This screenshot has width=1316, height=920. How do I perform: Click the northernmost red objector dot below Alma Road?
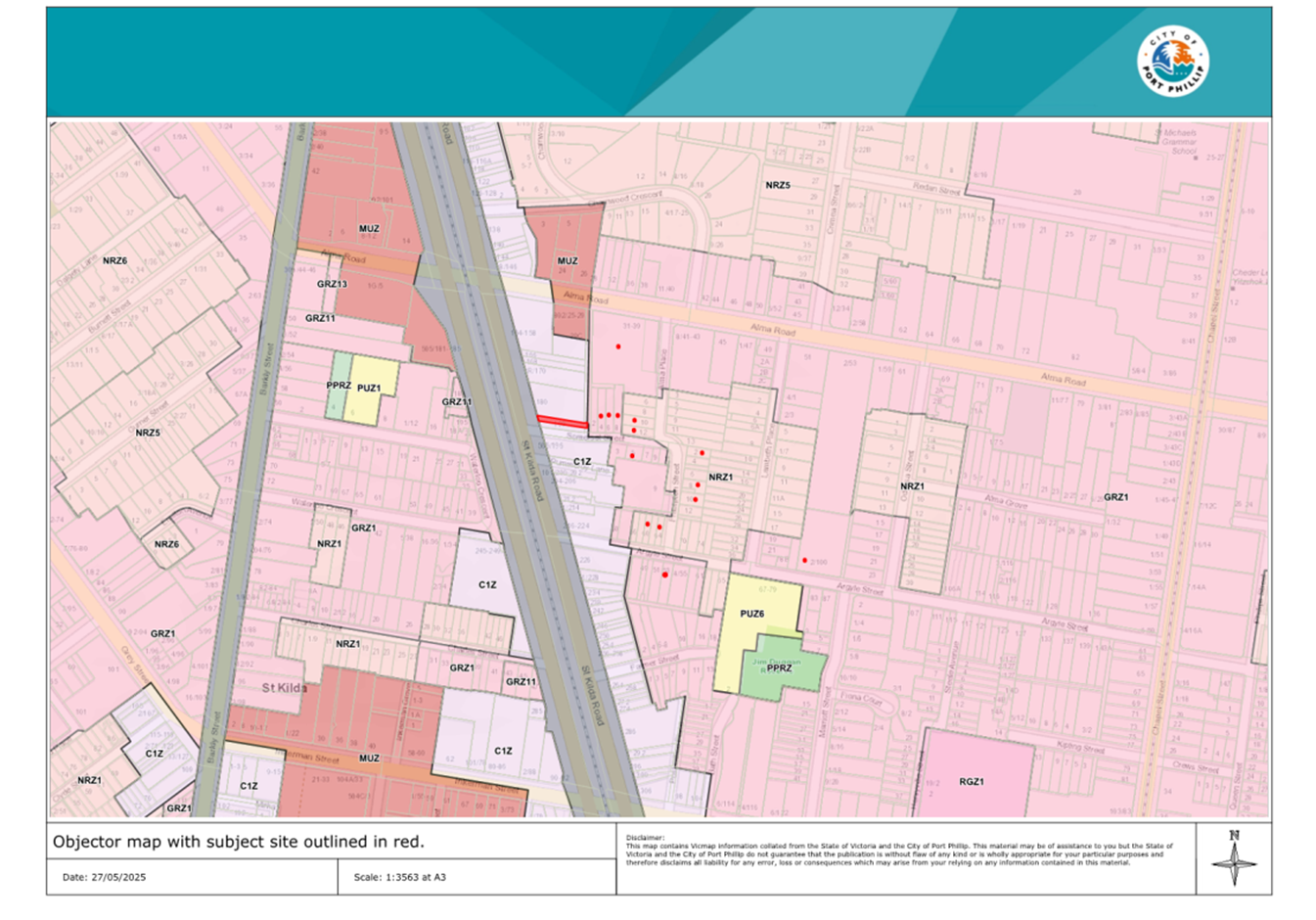(617, 346)
